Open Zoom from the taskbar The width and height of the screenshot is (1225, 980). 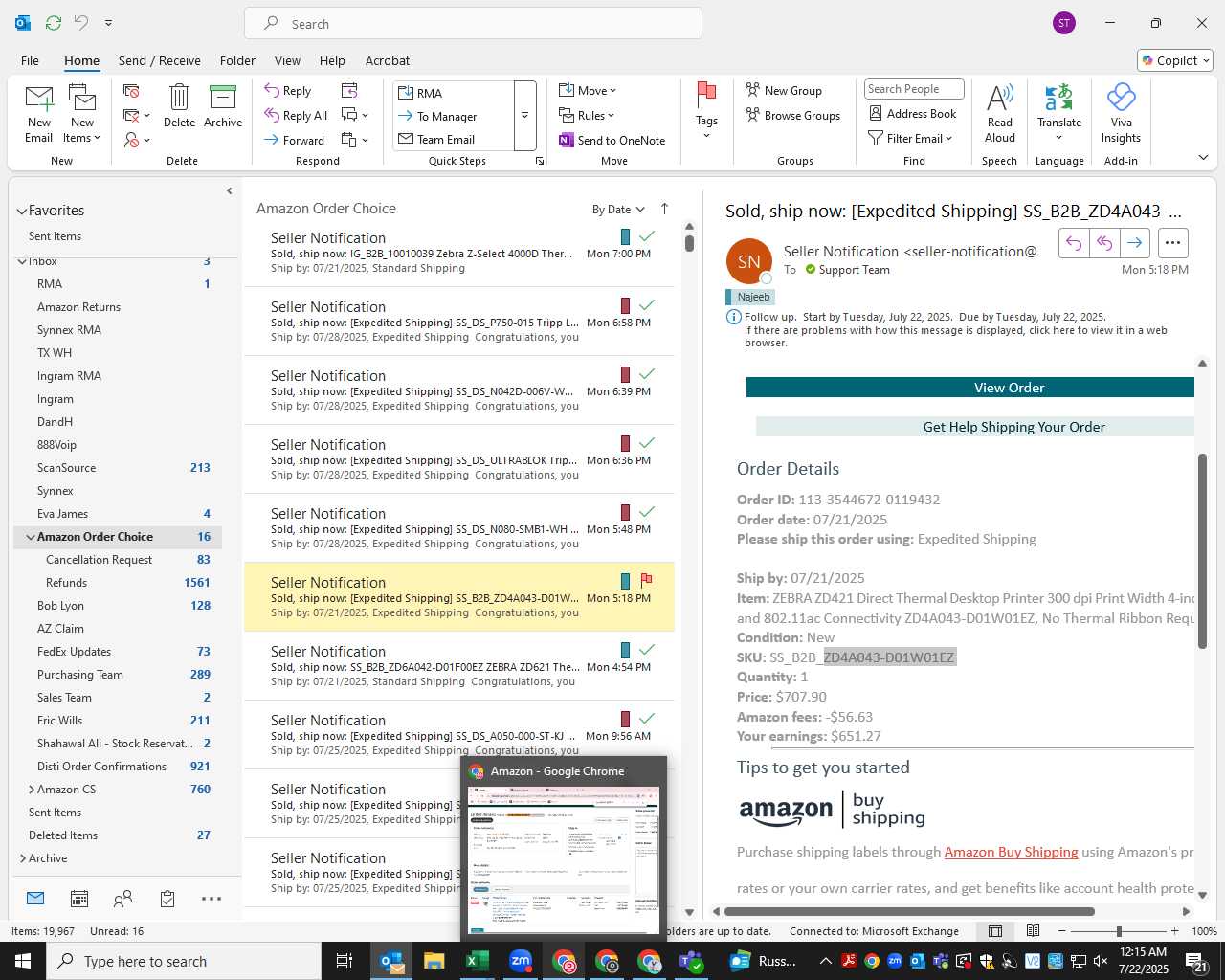(521, 961)
